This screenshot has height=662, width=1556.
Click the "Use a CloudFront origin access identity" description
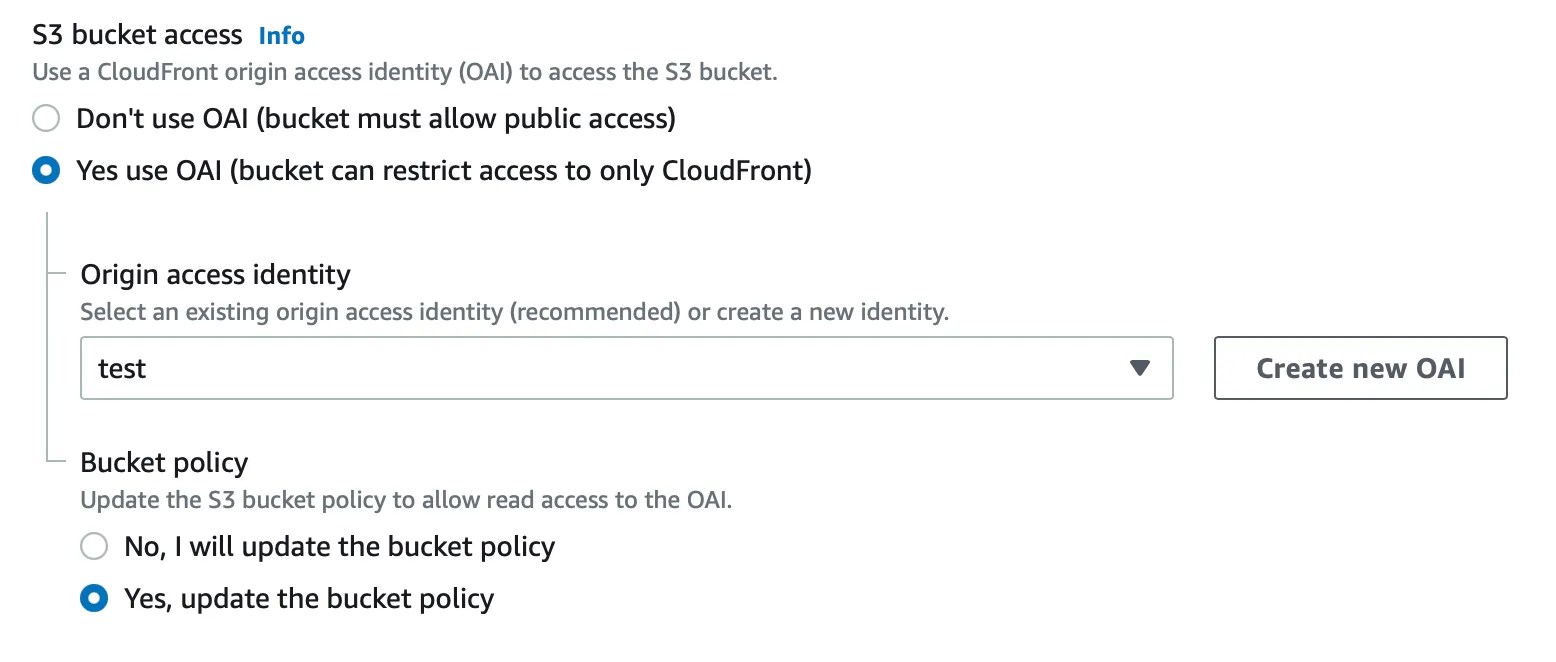[404, 72]
